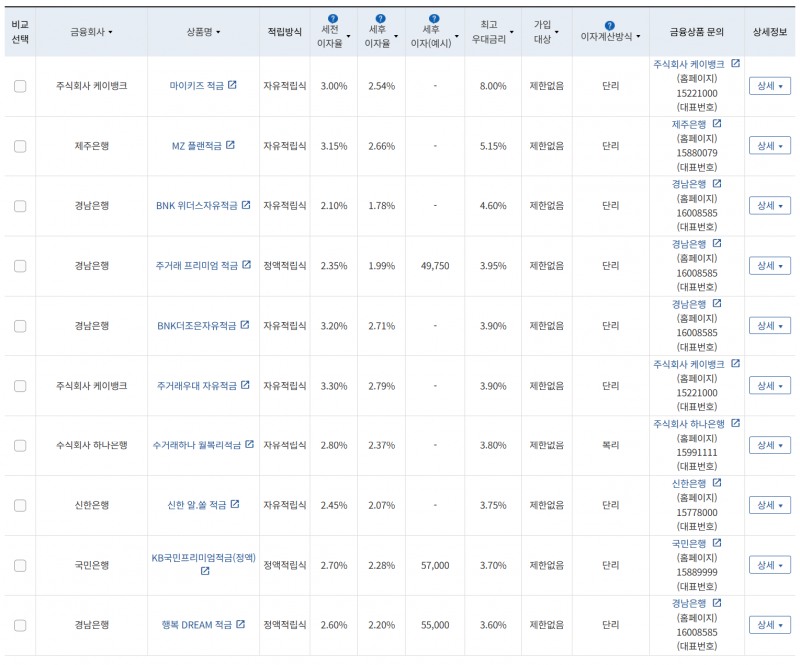Open 마이키즈 적금 product link
Image resolution: width=800 pixels, height=665 pixels.
tap(196, 86)
